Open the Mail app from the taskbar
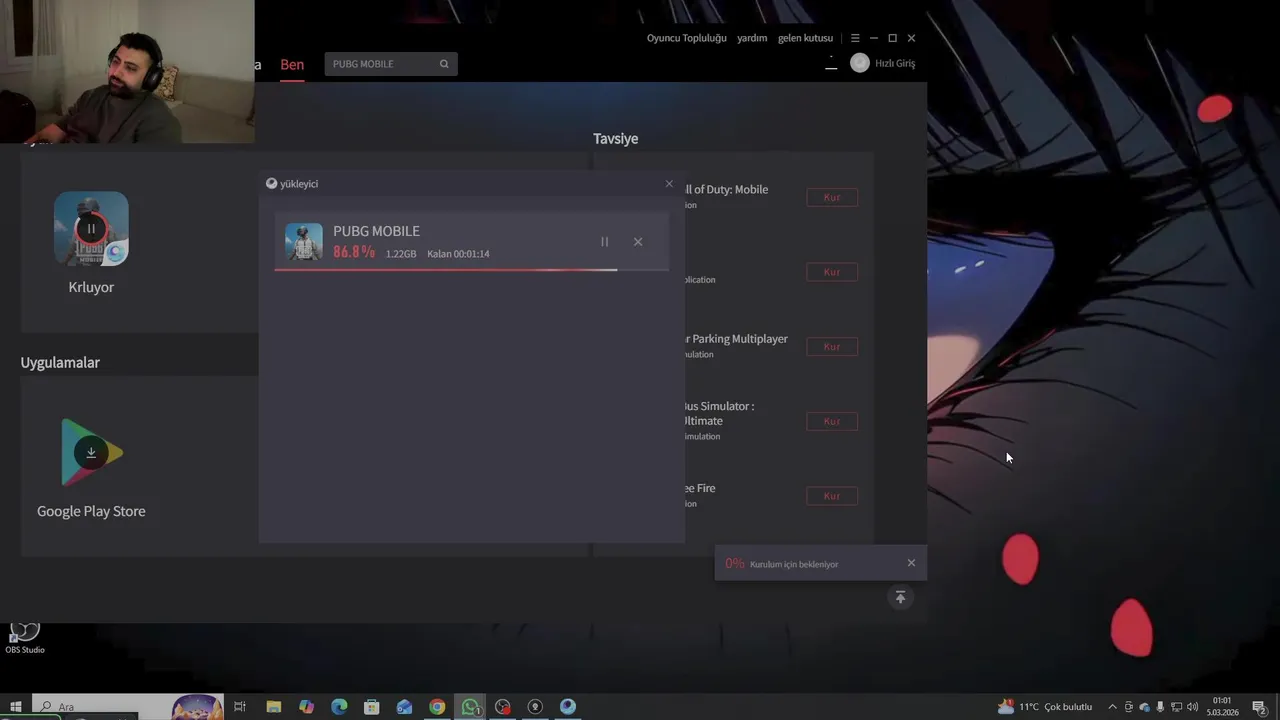1280x720 pixels. tap(404, 707)
